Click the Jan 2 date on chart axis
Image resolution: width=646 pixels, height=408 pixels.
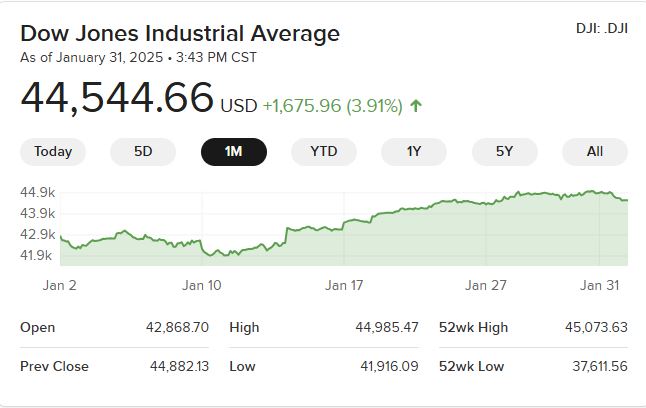60,285
